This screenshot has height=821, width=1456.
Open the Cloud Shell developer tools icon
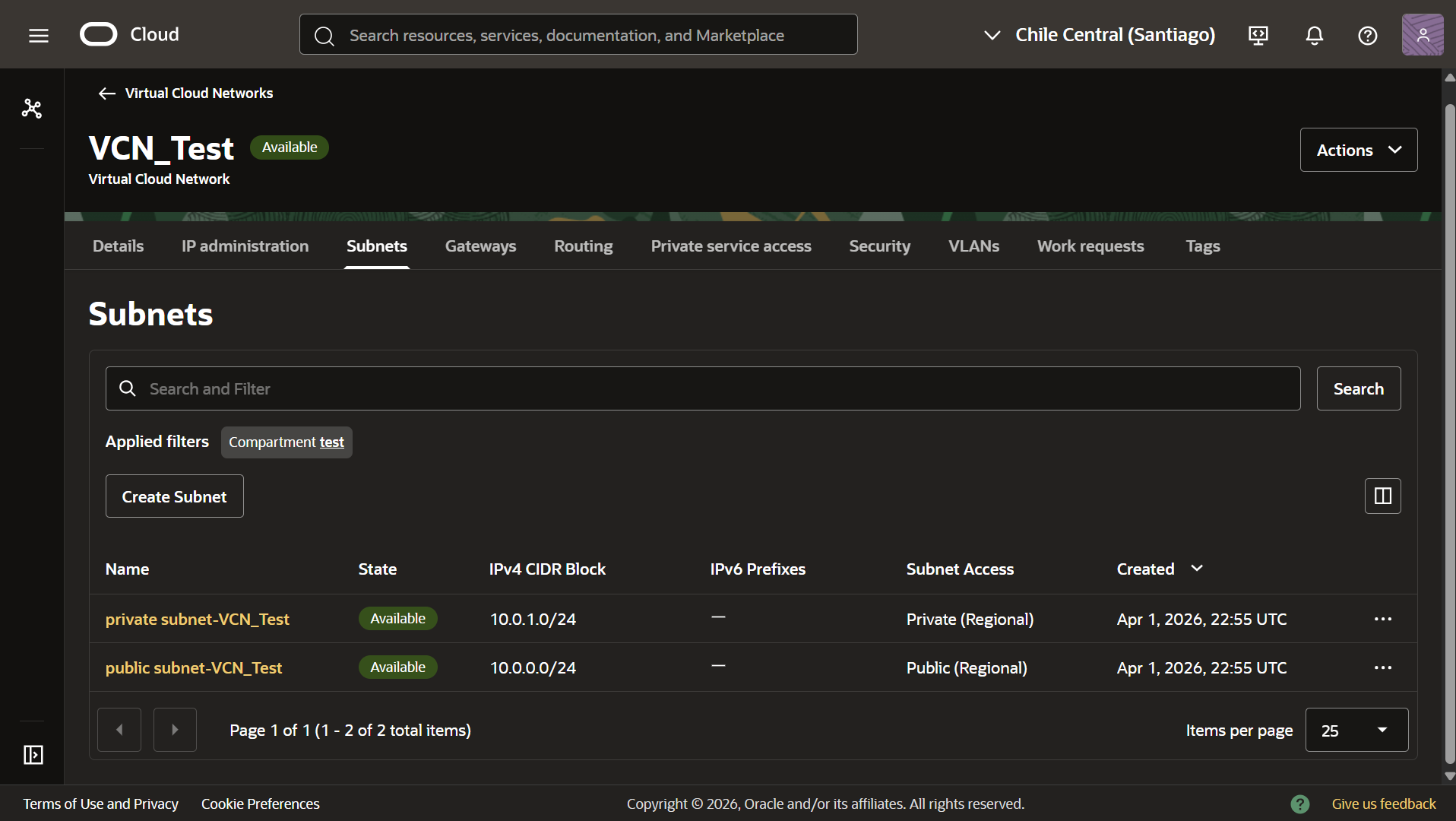tap(1258, 35)
